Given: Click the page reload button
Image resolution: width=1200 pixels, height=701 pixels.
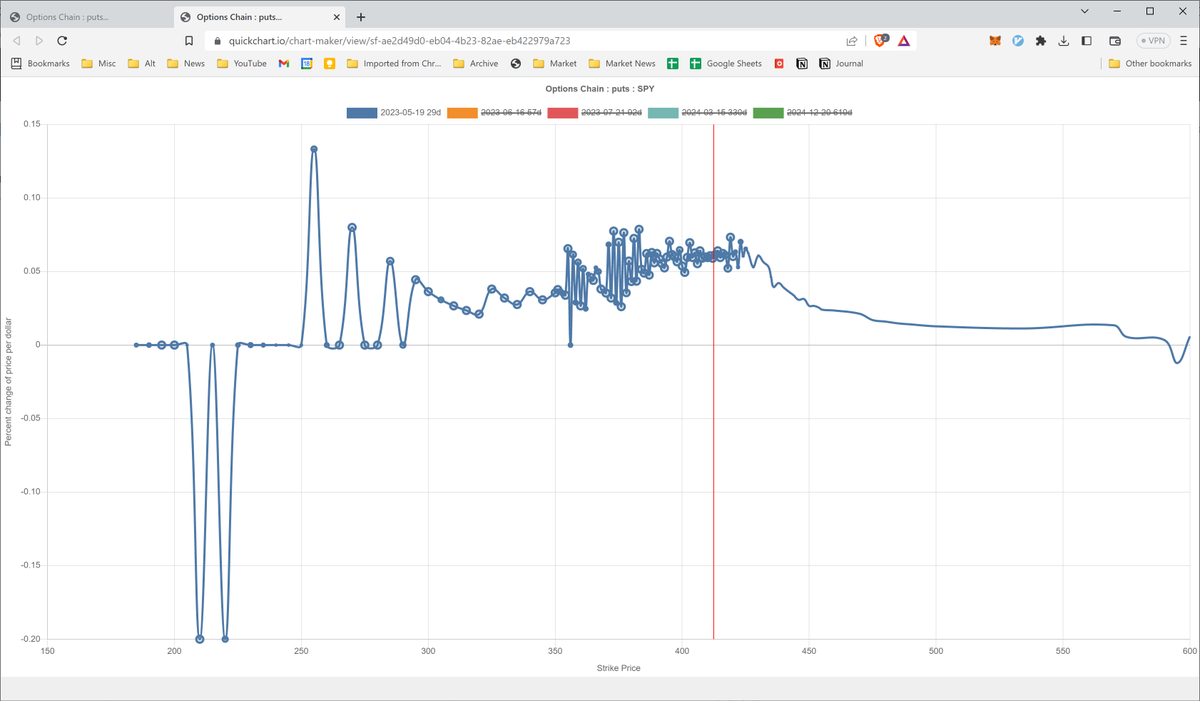Looking at the screenshot, I should point(62,41).
